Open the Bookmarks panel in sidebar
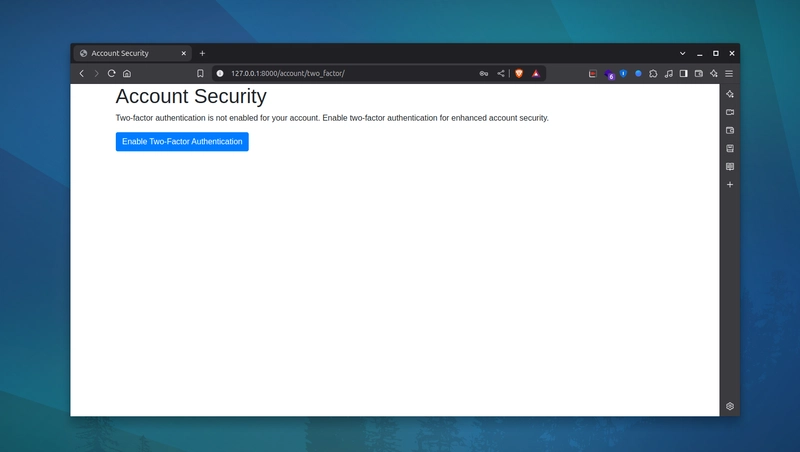 [x=730, y=148]
